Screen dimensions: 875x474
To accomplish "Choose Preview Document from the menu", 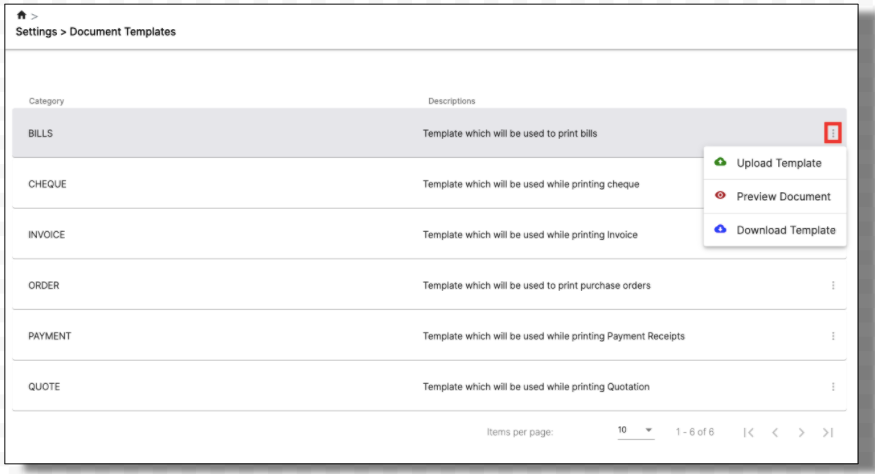I will click(x=775, y=197).
